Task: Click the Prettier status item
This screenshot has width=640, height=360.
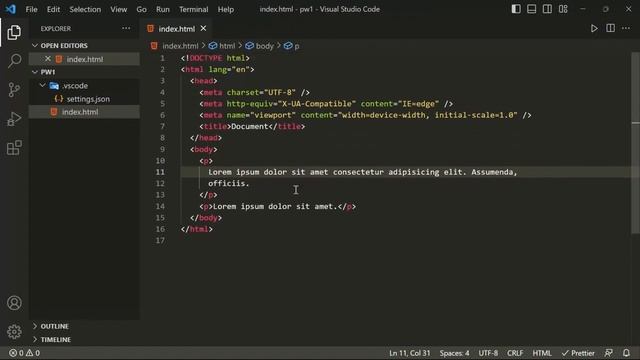Action: [x=578, y=353]
